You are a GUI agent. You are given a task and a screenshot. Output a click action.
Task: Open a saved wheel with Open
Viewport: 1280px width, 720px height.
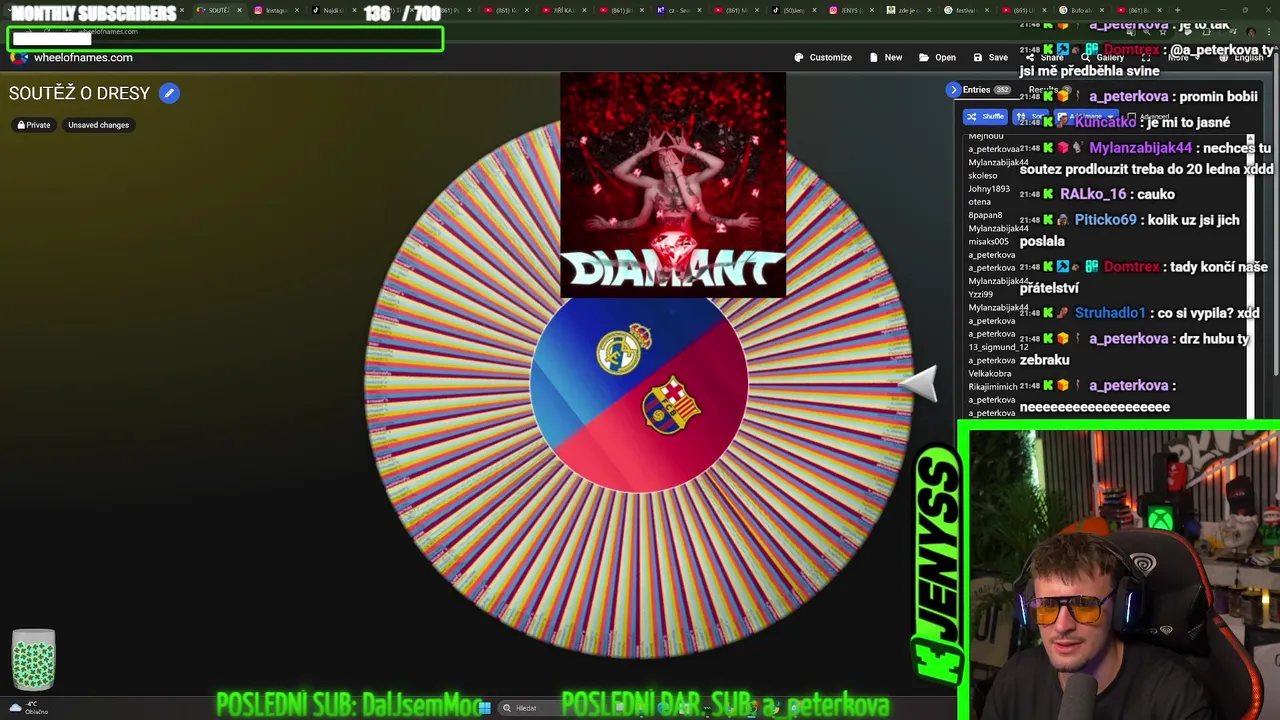coord(937,57)
